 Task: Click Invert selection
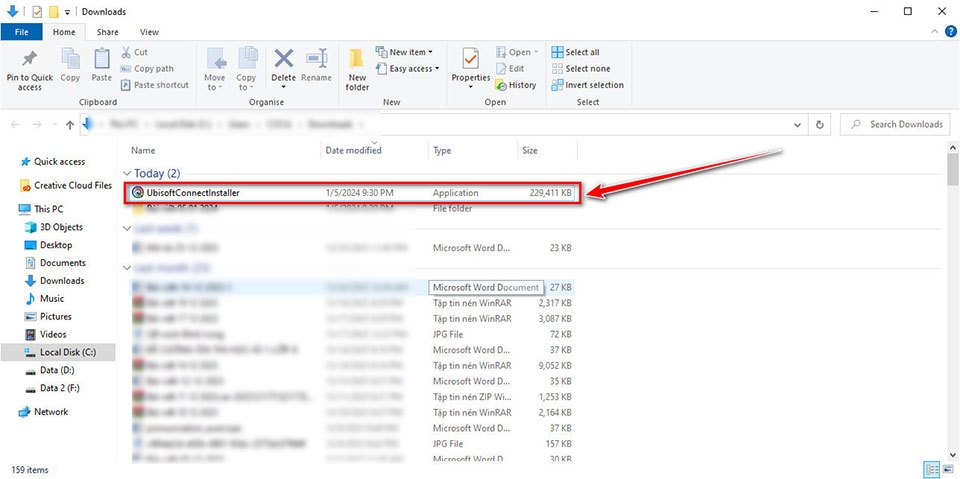click(588, 85)
